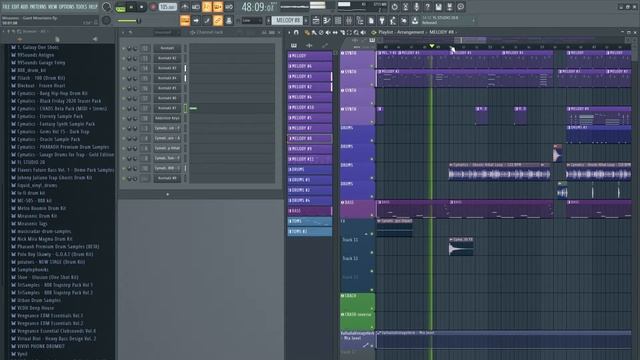Click the render/export audio icon

[x=449, y=7]
